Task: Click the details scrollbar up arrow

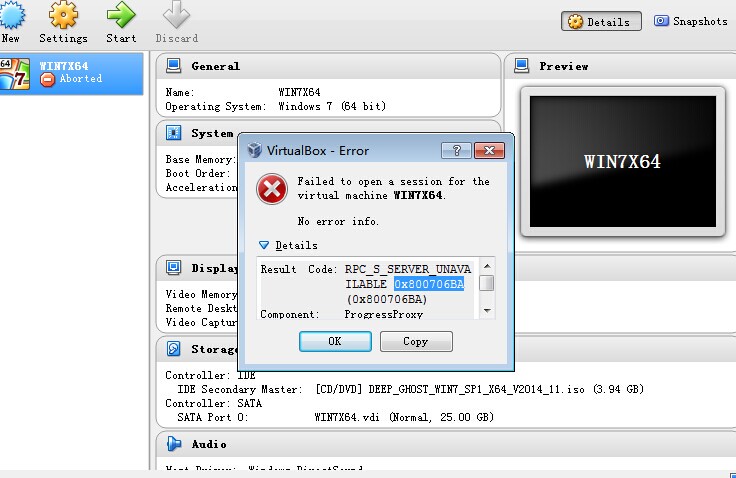Action: tap(487, 266)
